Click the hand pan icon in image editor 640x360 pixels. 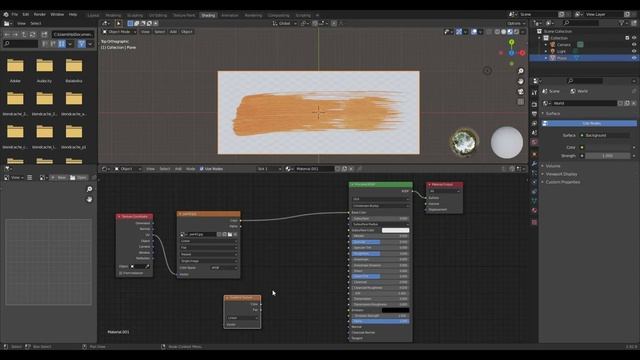coord(89,199)
